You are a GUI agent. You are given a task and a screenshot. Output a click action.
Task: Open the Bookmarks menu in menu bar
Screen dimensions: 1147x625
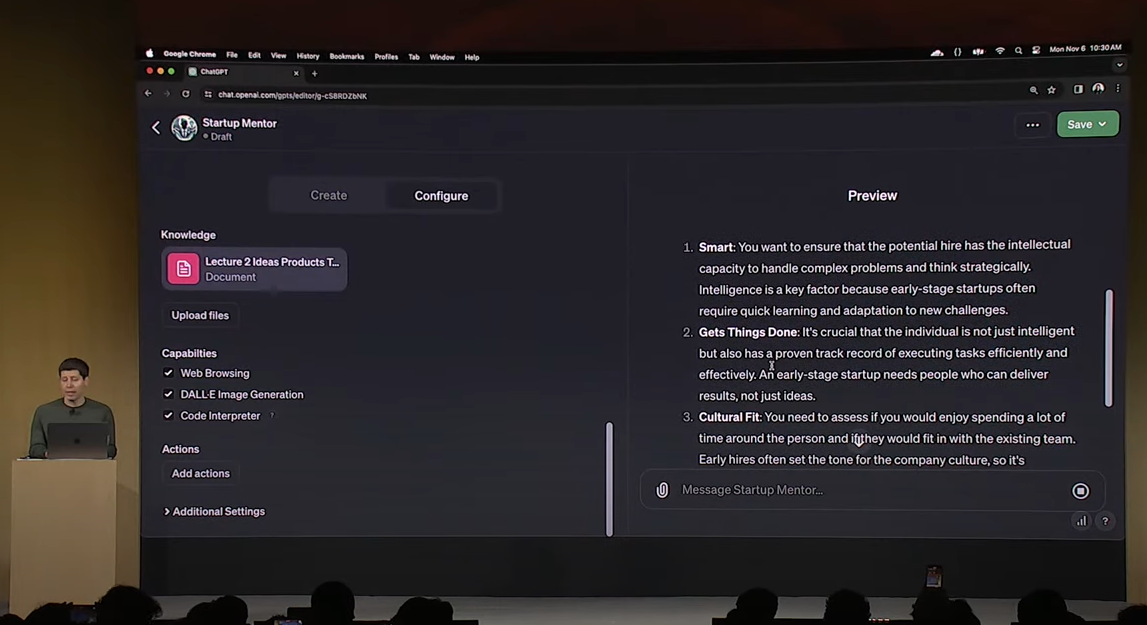tap(346, 57)
